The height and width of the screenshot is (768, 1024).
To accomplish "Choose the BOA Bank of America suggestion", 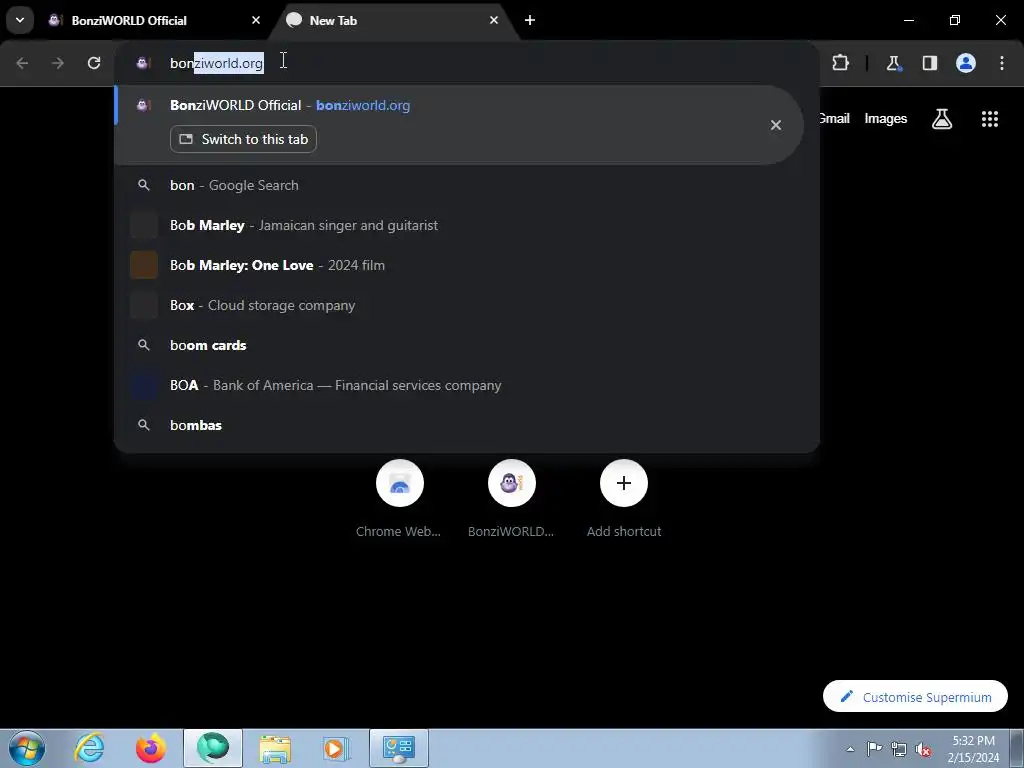I will (466, 385).
